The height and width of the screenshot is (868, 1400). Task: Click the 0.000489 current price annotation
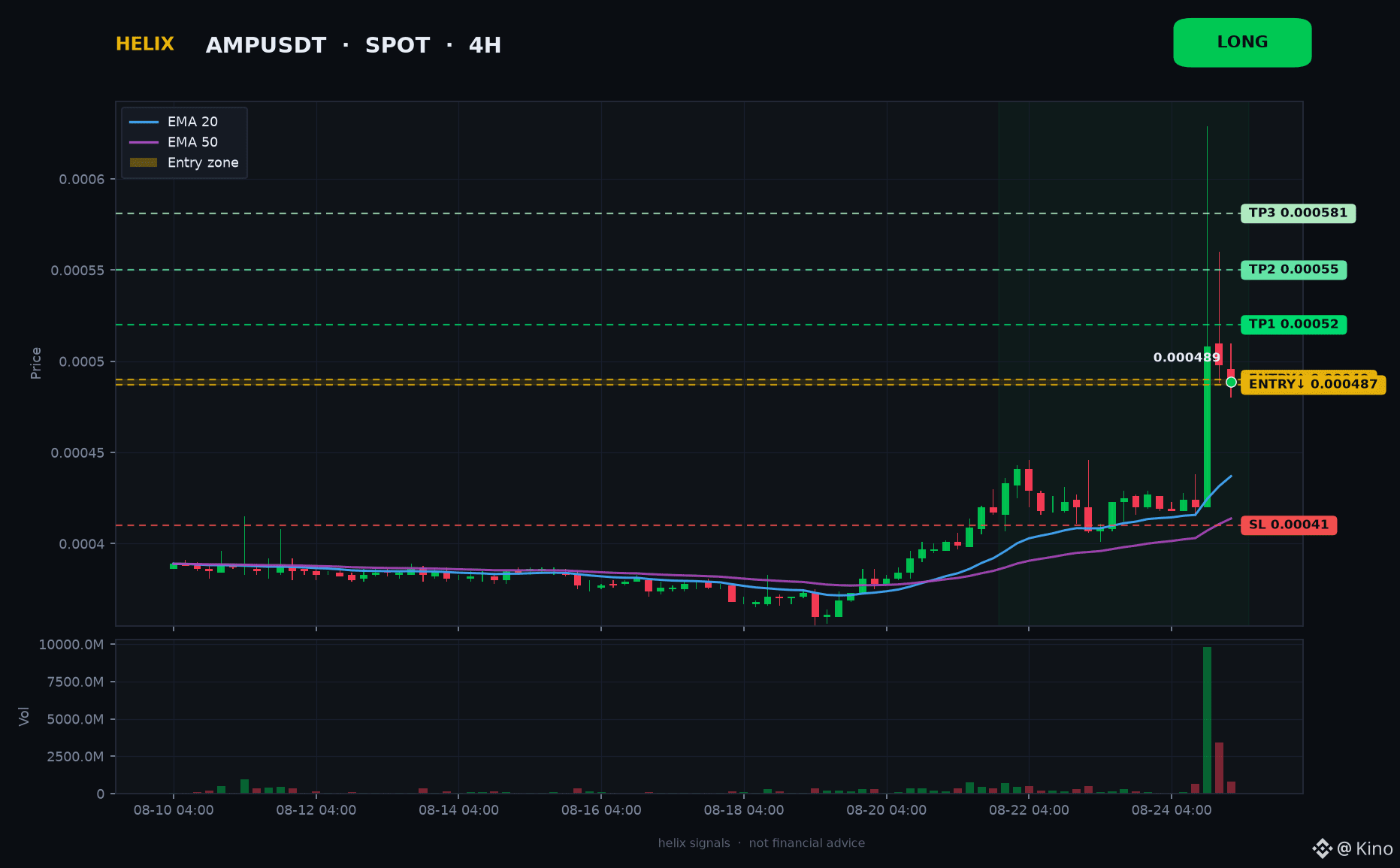point(1187,358)
